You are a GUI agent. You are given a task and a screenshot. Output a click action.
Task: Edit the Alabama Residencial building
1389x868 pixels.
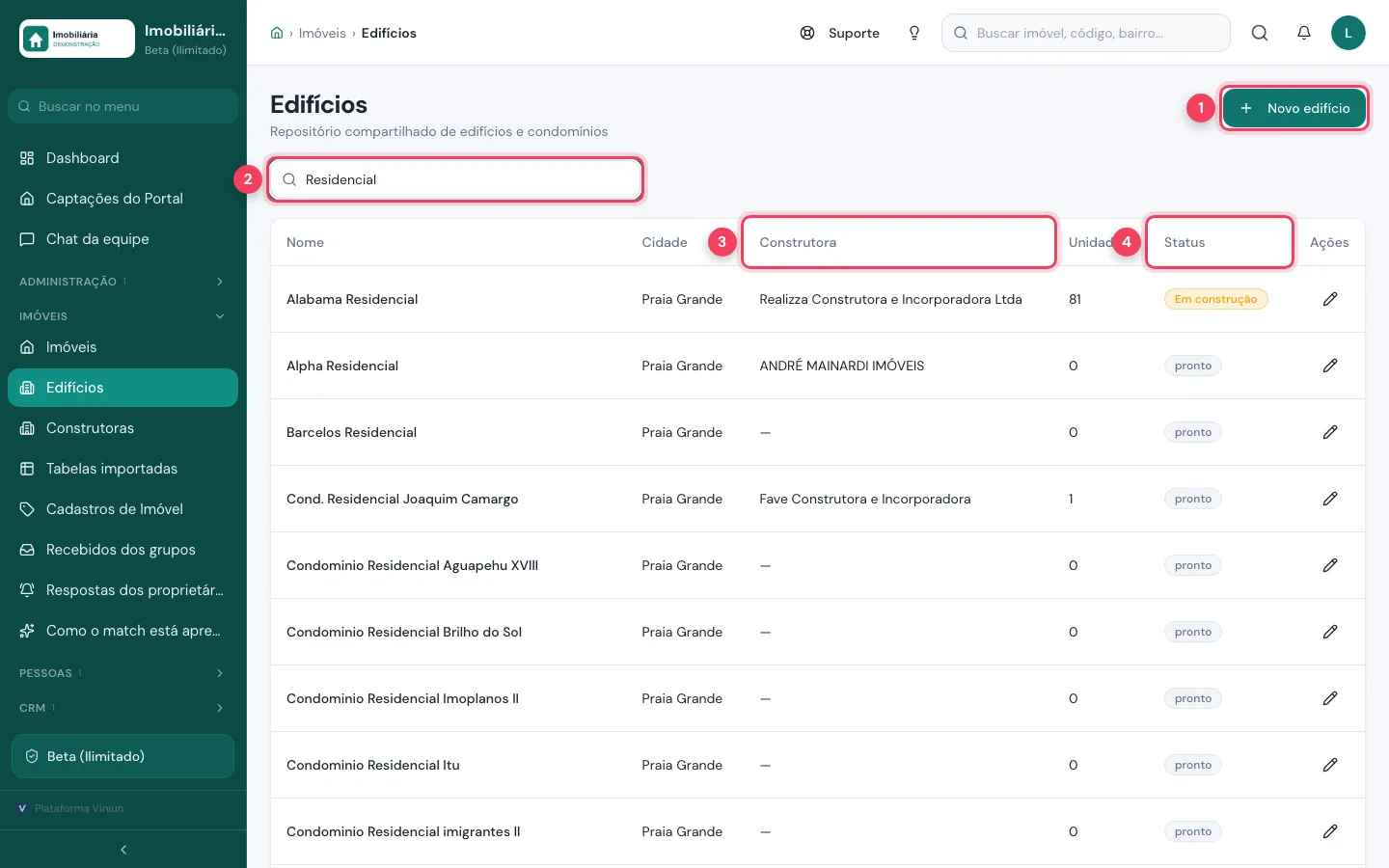(1330, 299)
